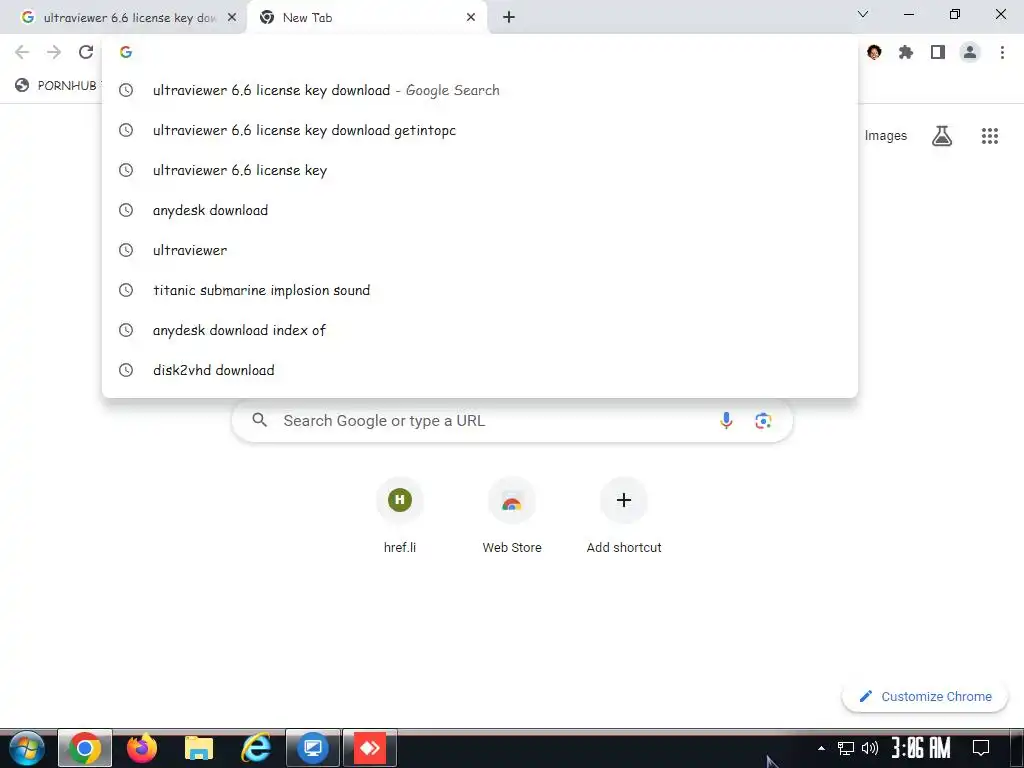Select suggestion 'anydesk download'
Viewport: 1024px width, 768px height.
pyautogui.click(x=480, y=210)
